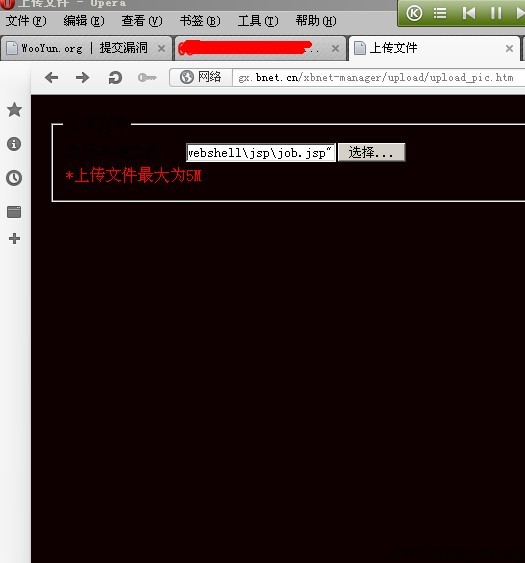The height and width of the screenshot is (563, 525).
Task: Click the 网络 label in address badge
Action: tap(210, 77)
